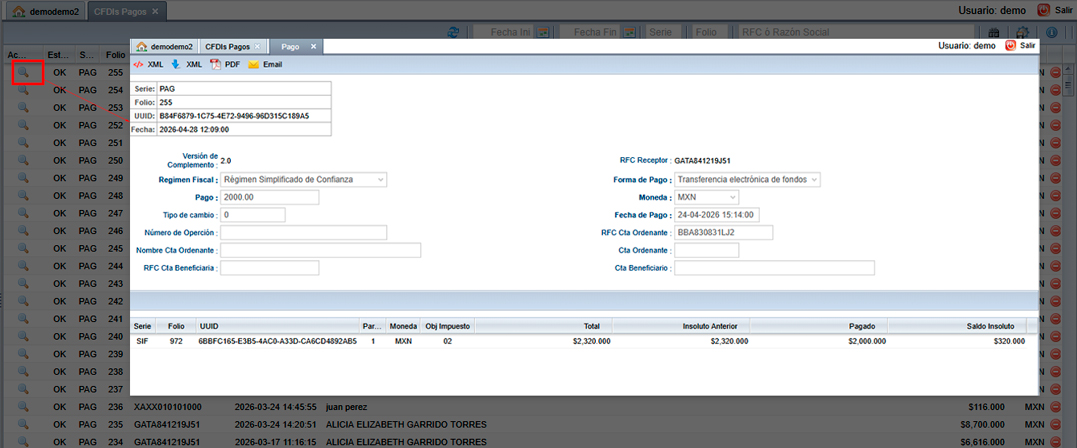Close the Pago tab

313,46
